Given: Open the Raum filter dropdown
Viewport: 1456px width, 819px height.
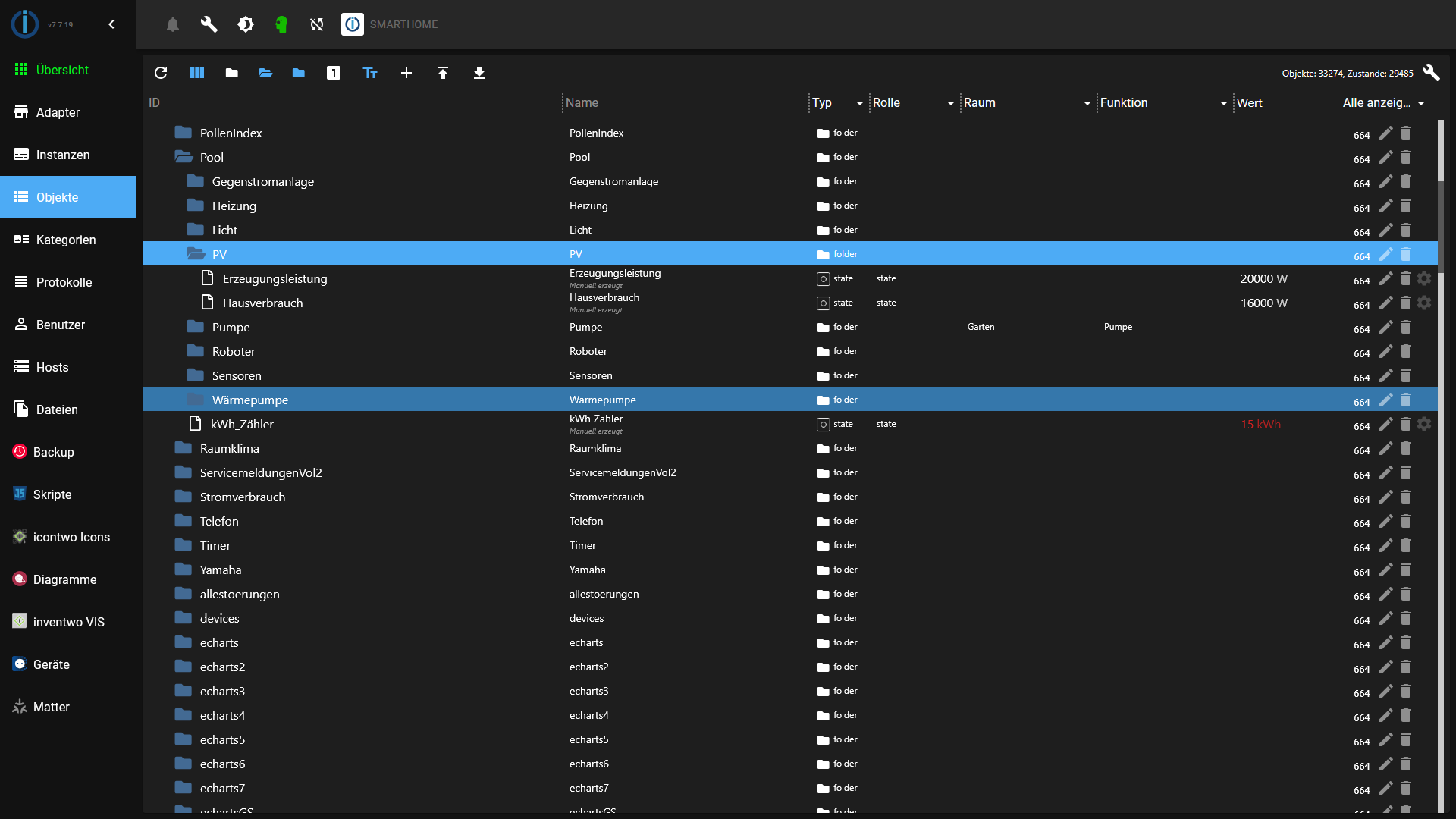Looking at the screenshot, I should (1088, 103).
